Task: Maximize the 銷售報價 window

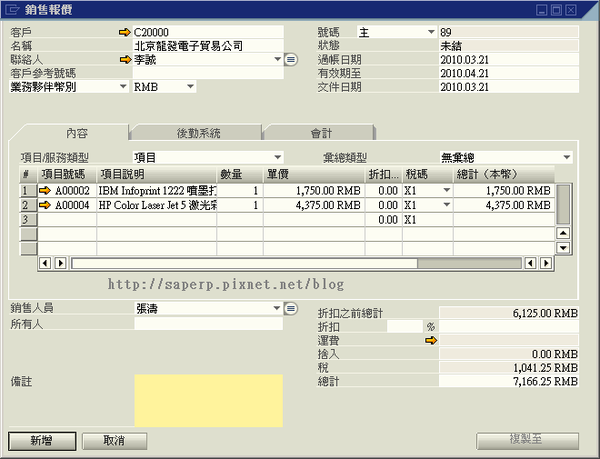Action: (x=556, y=10)
